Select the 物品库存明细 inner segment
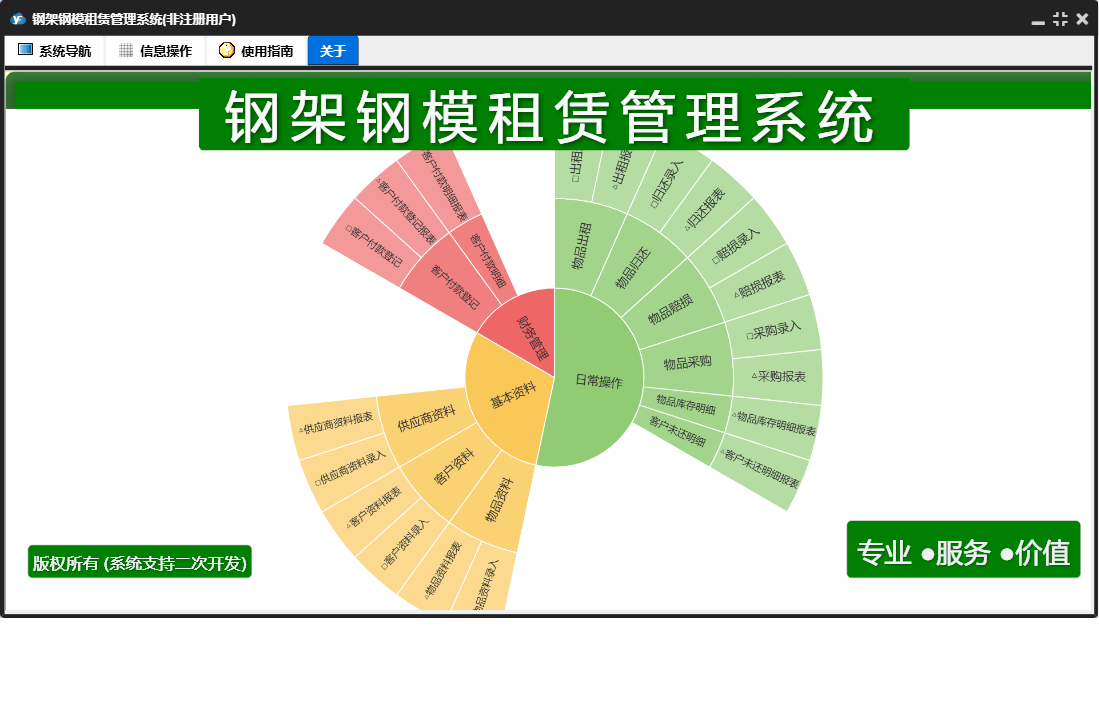 tap(685, 404)
